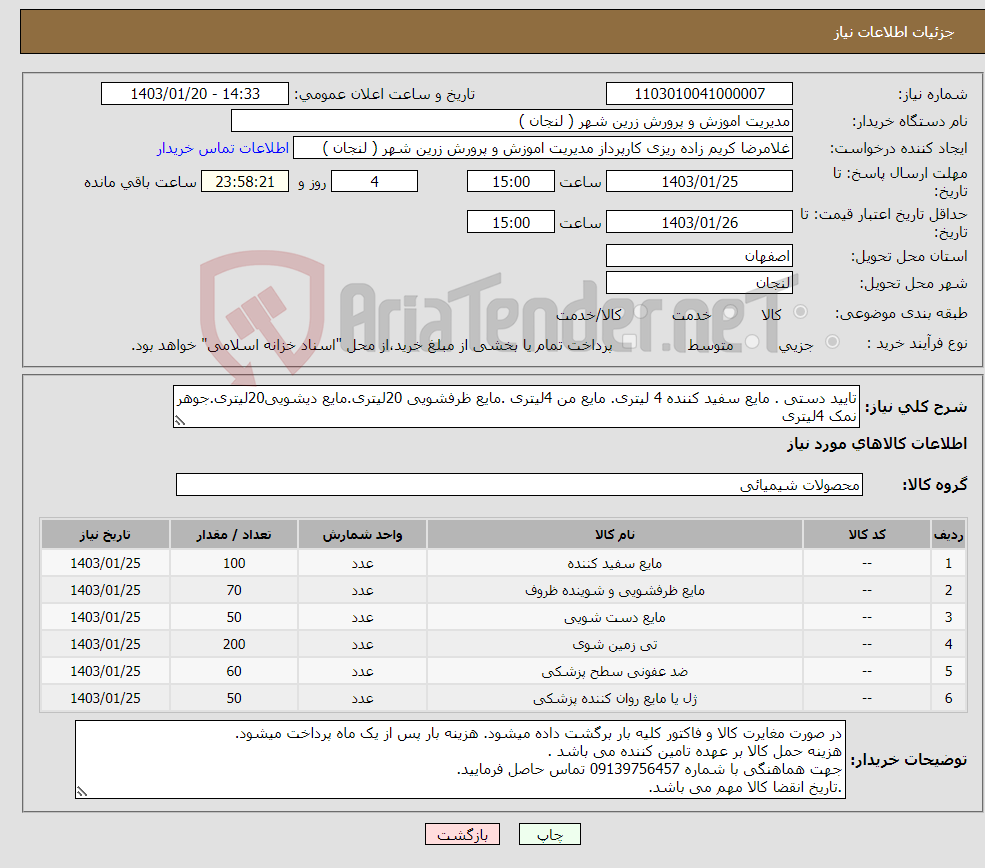Click the goods group field محصولات شیمیائی

pyautogui.click(x=520, y=484)
